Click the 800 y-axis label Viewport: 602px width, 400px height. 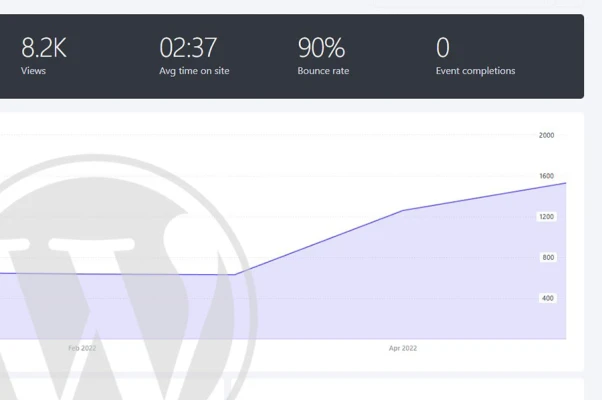(548, 257)
